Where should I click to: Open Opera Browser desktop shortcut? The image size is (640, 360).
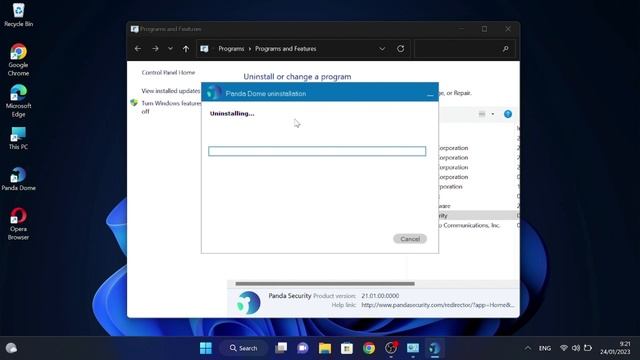(18, 224)
